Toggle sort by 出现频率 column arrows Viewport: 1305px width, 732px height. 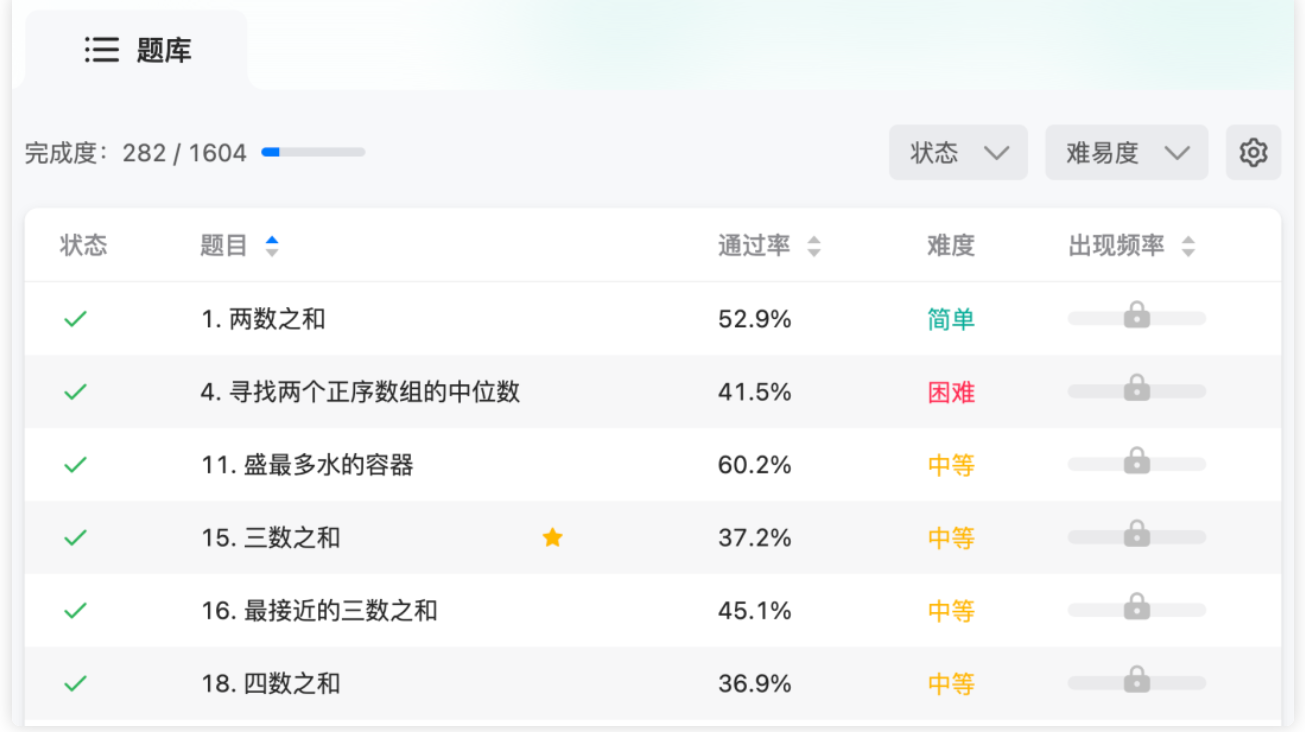tap(1188, 246)
